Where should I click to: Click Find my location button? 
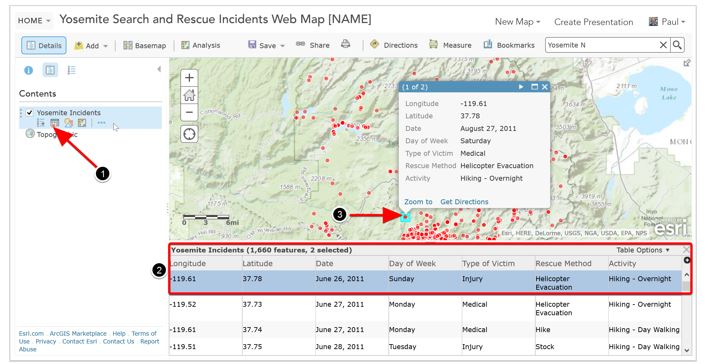[x=189, y=134]
